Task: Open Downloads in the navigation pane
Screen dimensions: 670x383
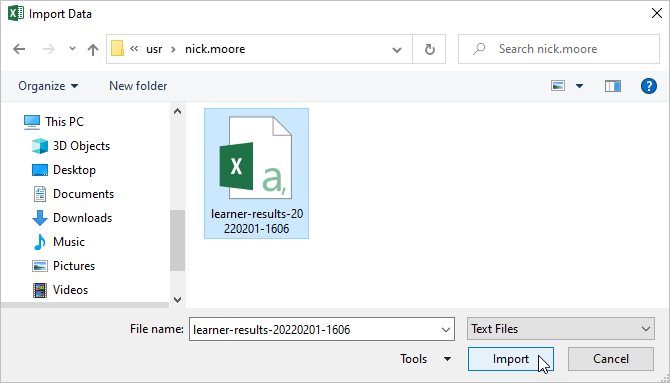Action: (72, 218)
